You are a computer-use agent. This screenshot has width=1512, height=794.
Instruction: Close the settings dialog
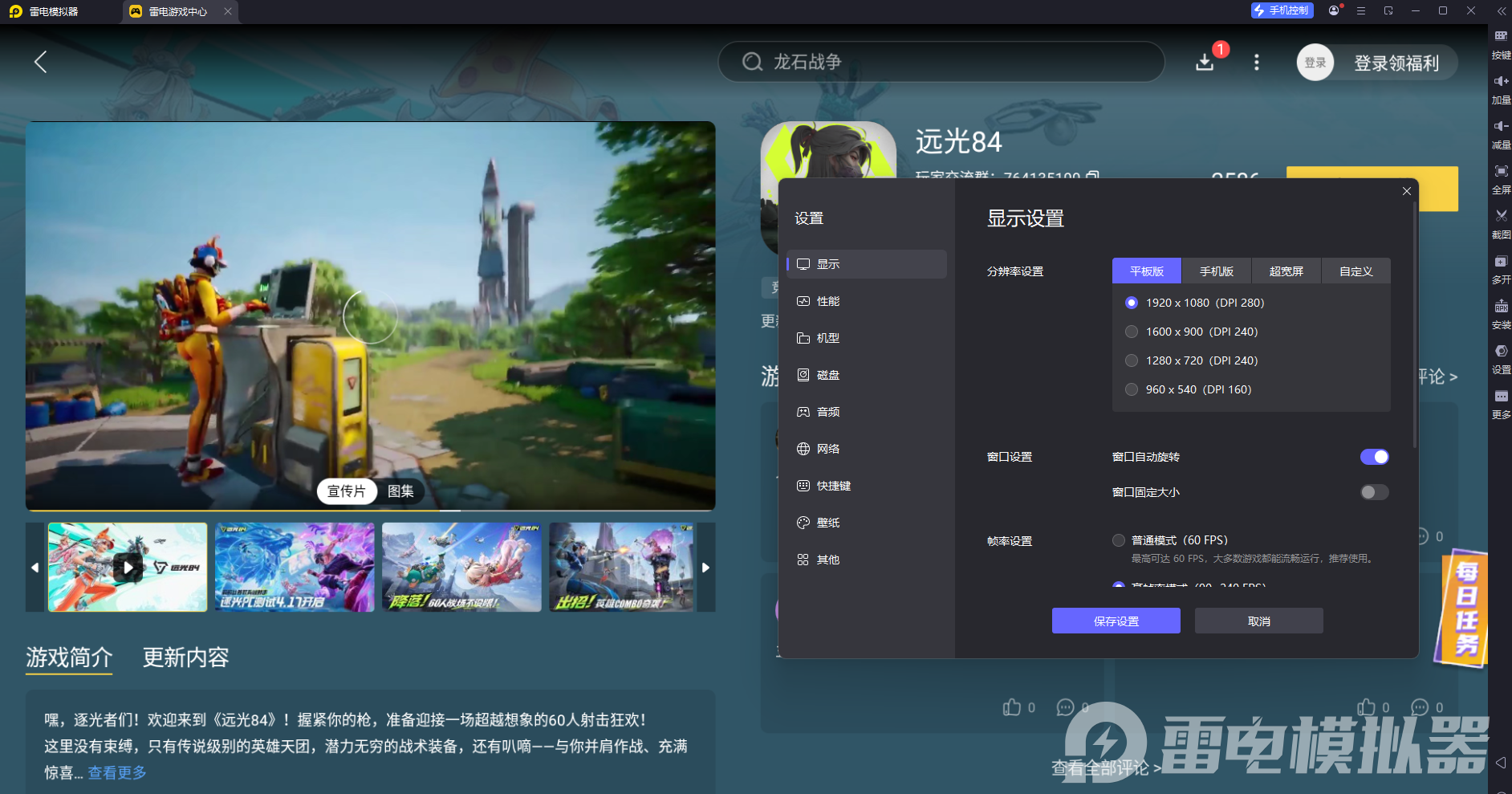tap(1407, 191)
